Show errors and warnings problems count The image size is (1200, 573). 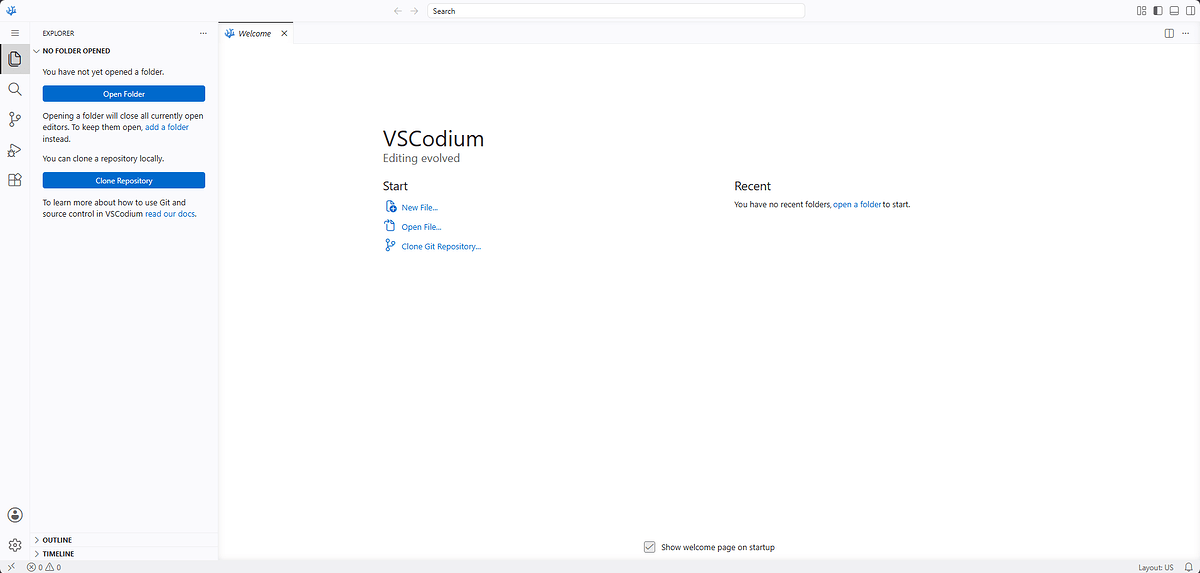44,567
